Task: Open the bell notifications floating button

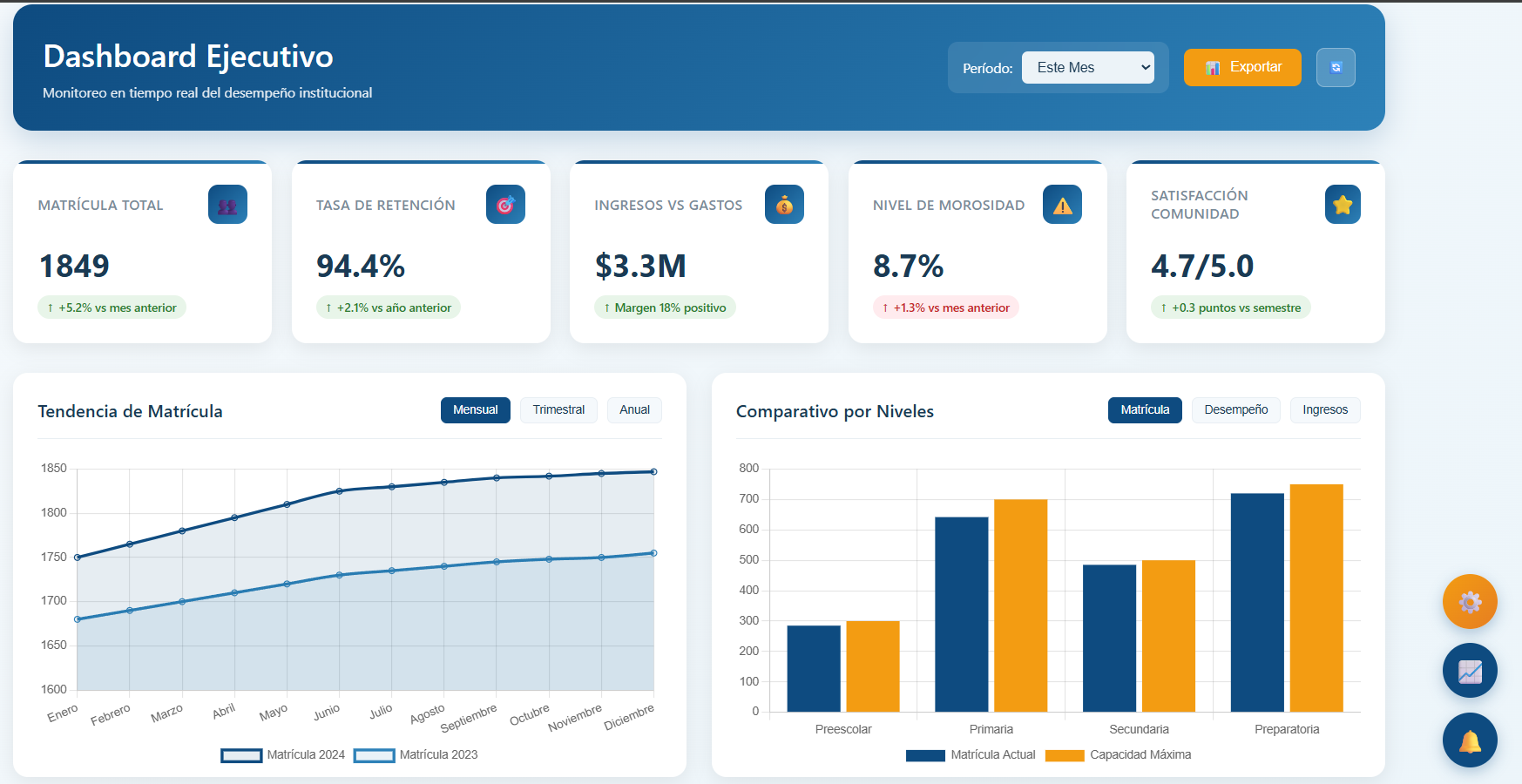Action: tap(1470, 740)
